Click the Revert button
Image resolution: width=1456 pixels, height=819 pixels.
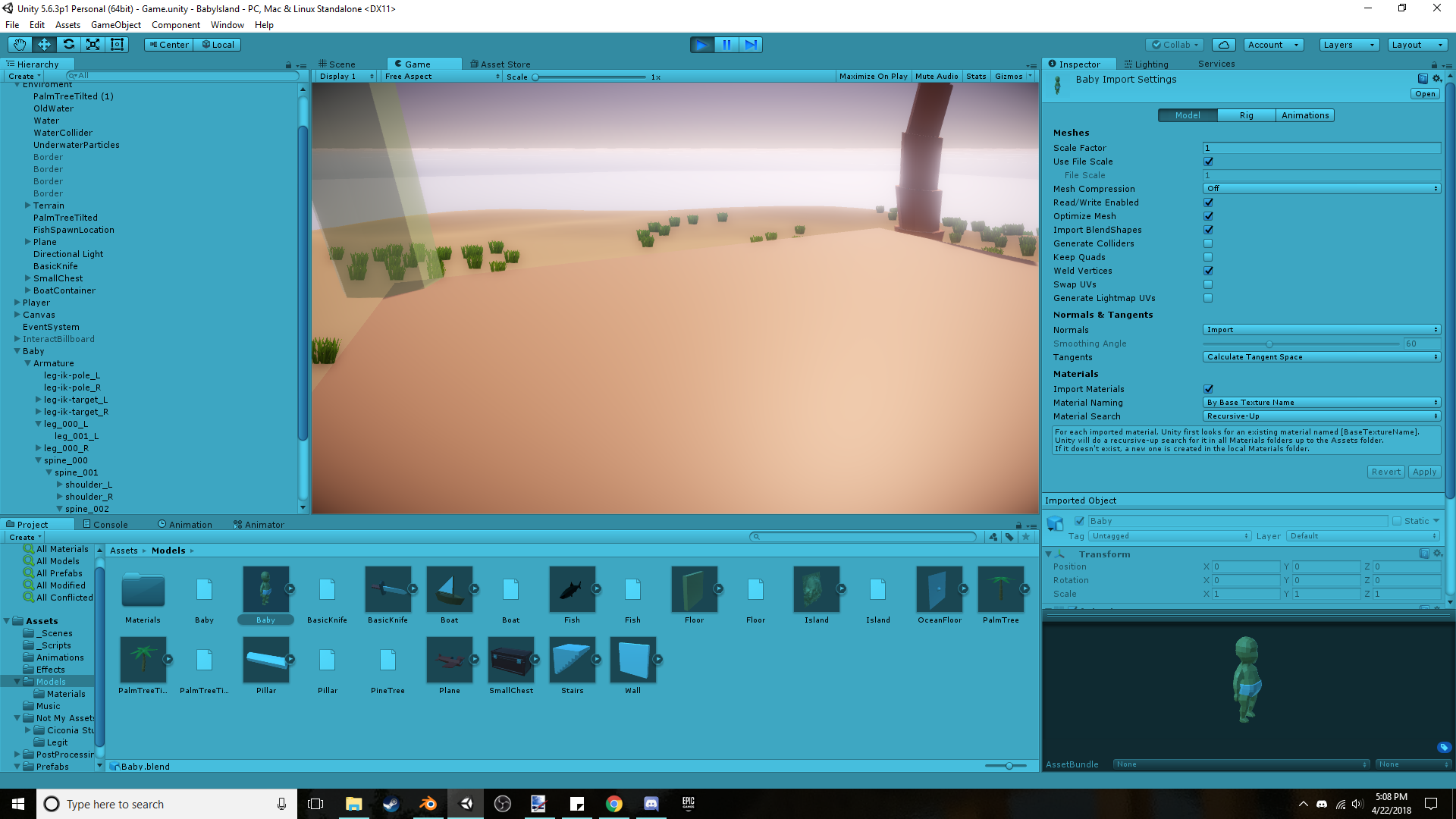click(1385, 472)
